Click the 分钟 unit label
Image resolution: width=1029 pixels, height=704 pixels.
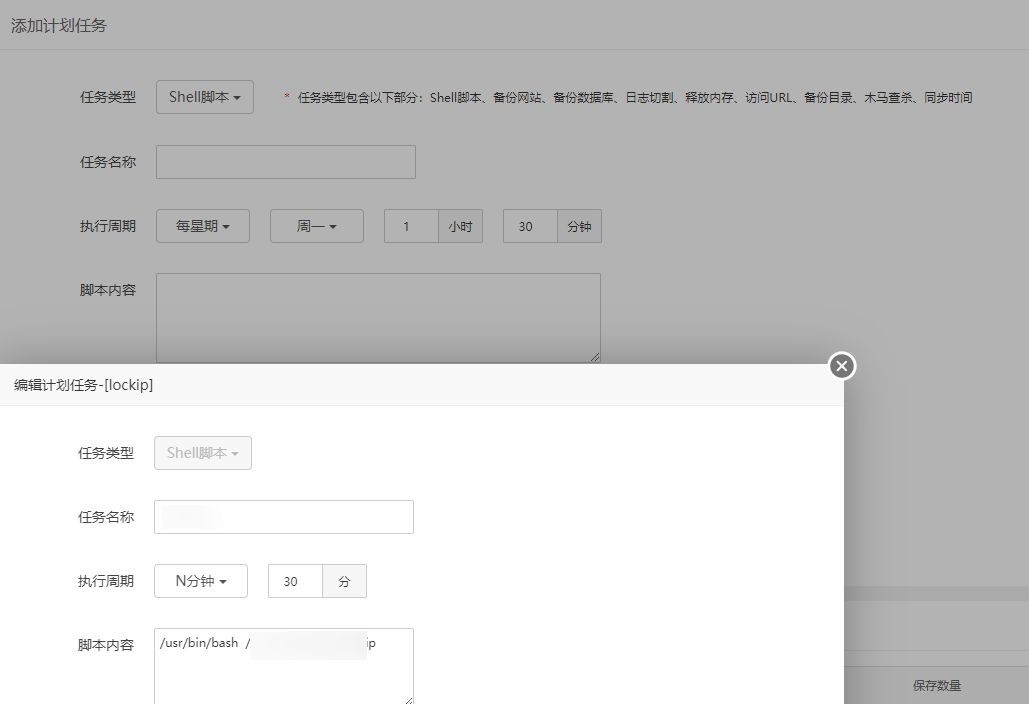(x=579, y=226)
